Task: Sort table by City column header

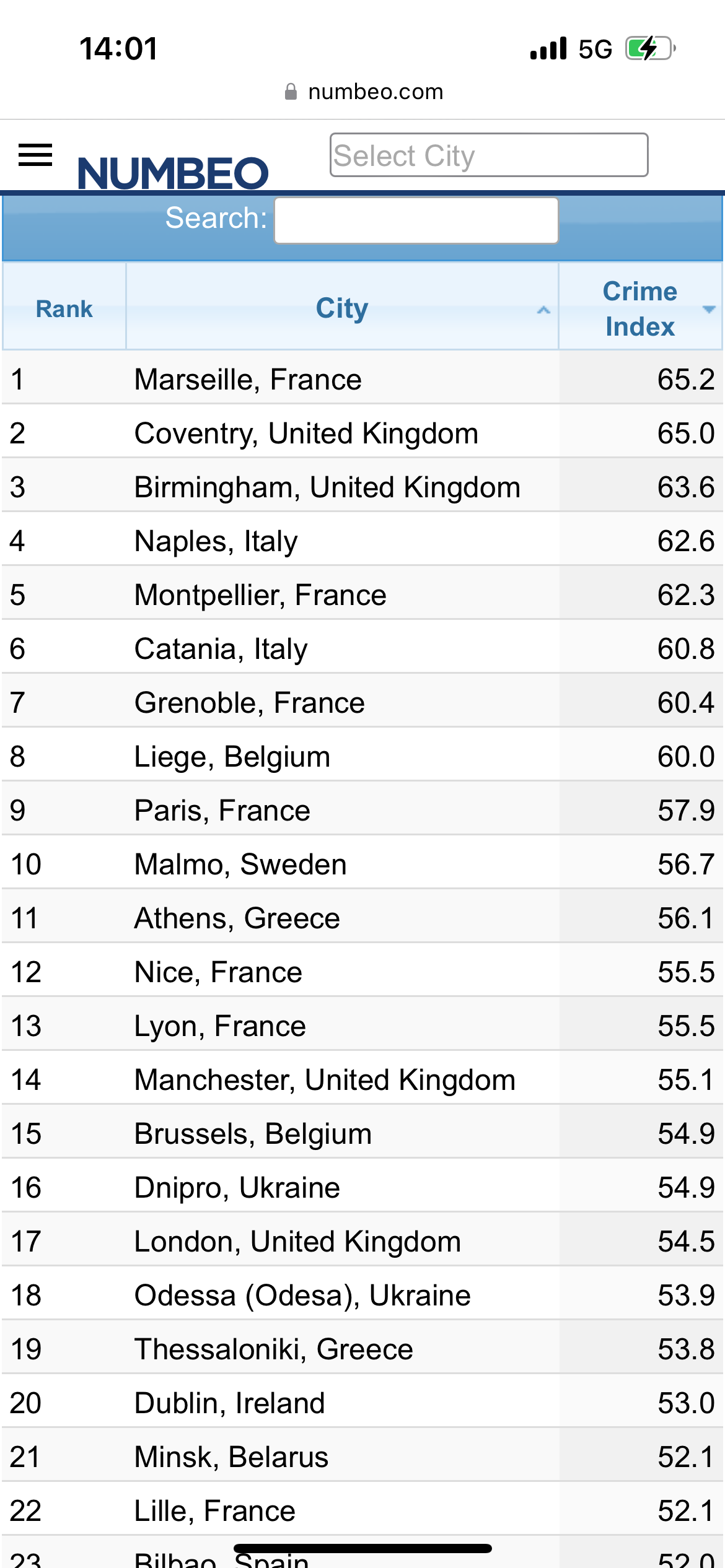Action: tap(342, 307)
